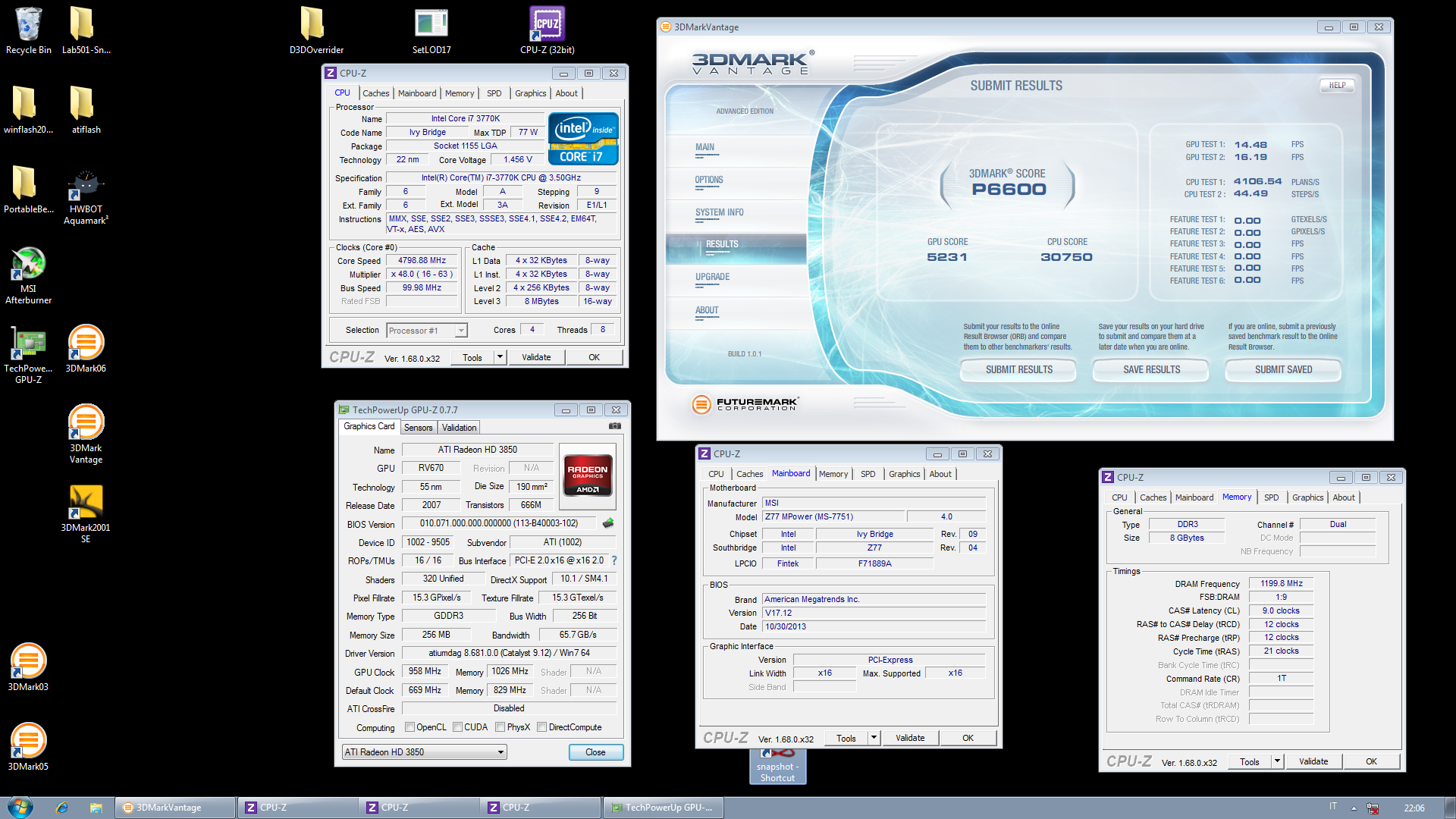Image resolution: width=1456 pixels, height=819 pixels.
Task: Expand the Tools dropdown arrow in the Memory window
Action: point(1277,761)
